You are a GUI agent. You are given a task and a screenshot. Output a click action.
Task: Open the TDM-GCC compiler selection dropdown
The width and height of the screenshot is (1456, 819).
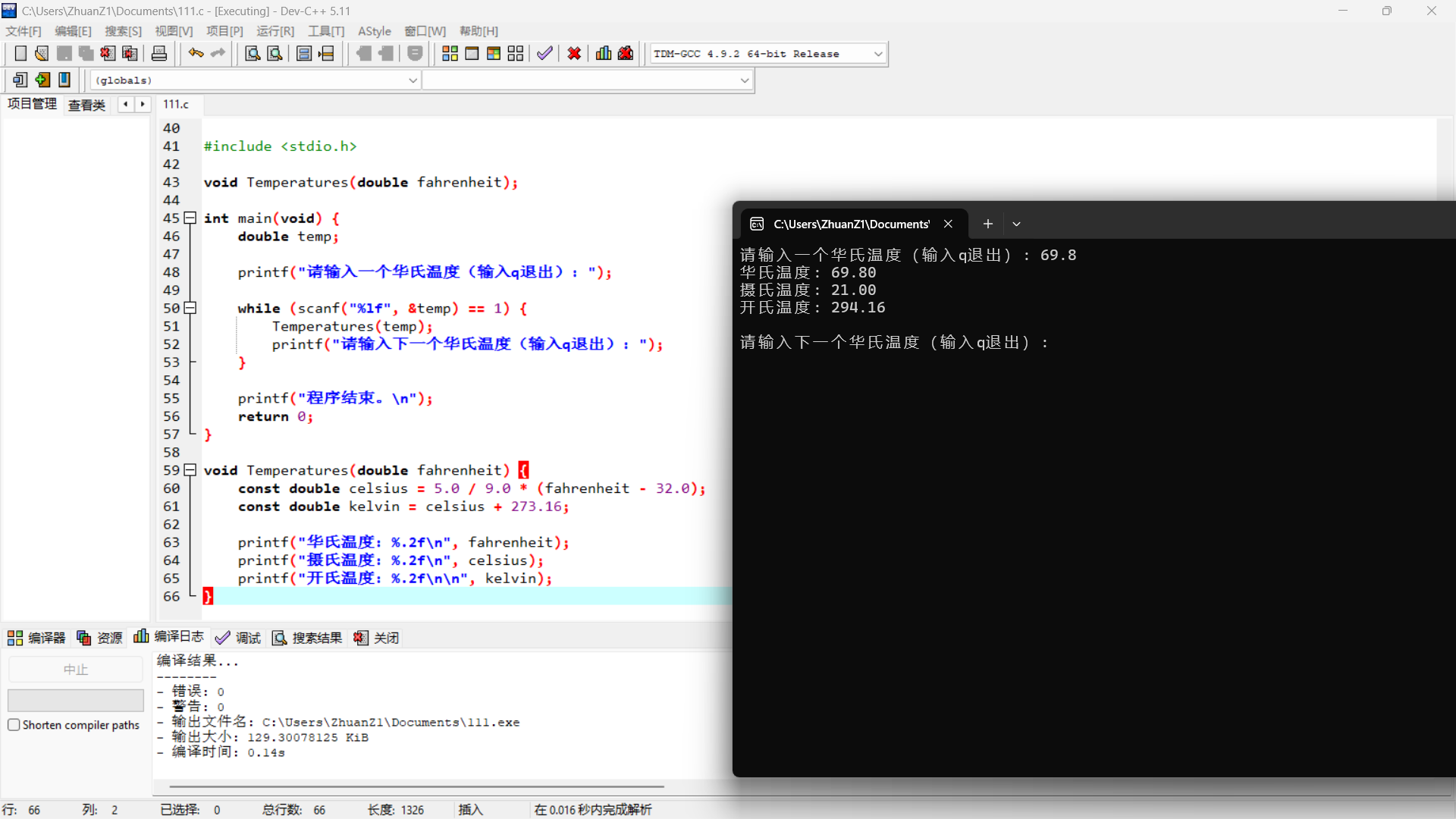coord(877,54)
